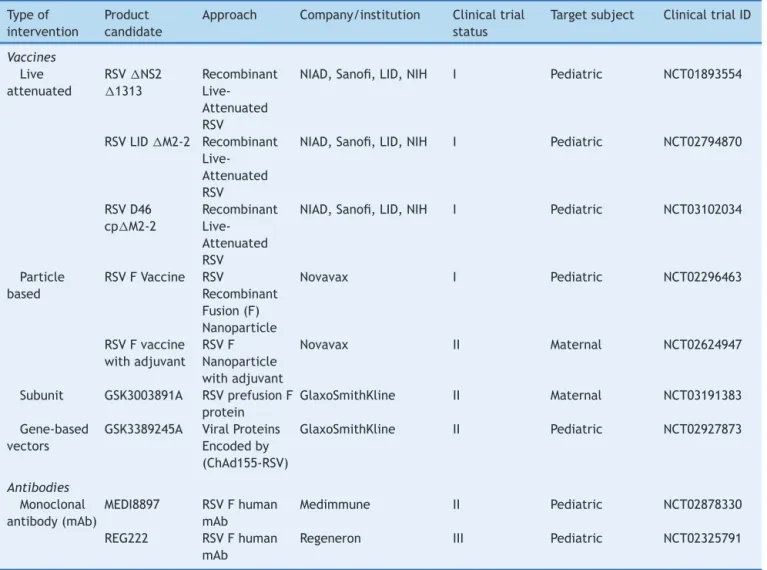Click 'NIAD, Sanofi, LID, NIH' in NCT03102034 row
Image resolution: width=767 pixels, height=570 pixels.
coord(363,209)
